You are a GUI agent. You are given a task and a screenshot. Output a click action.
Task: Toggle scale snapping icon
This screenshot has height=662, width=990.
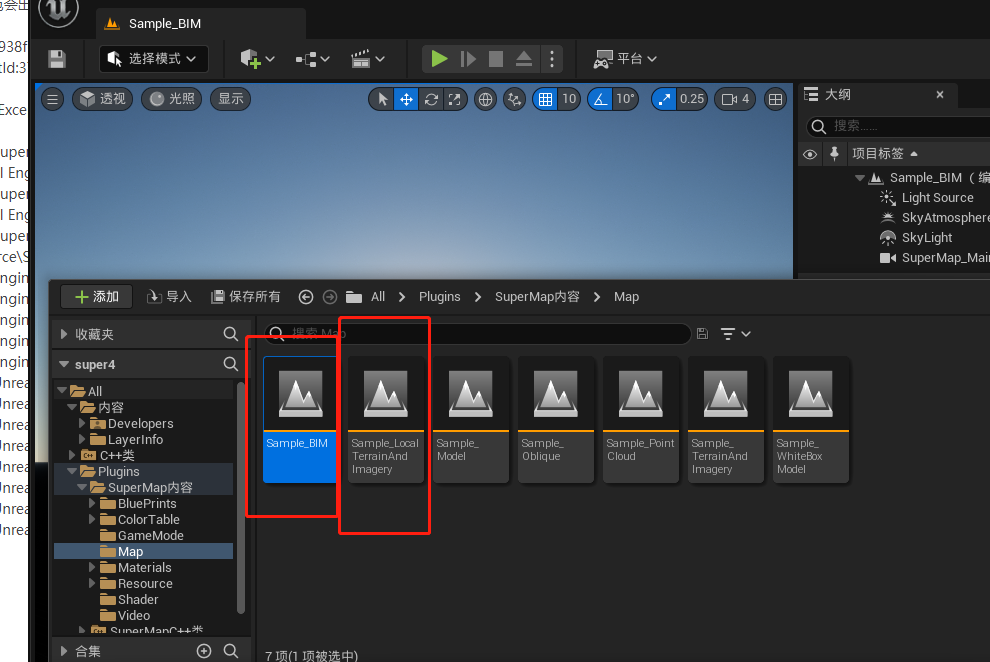pos(664,99)
